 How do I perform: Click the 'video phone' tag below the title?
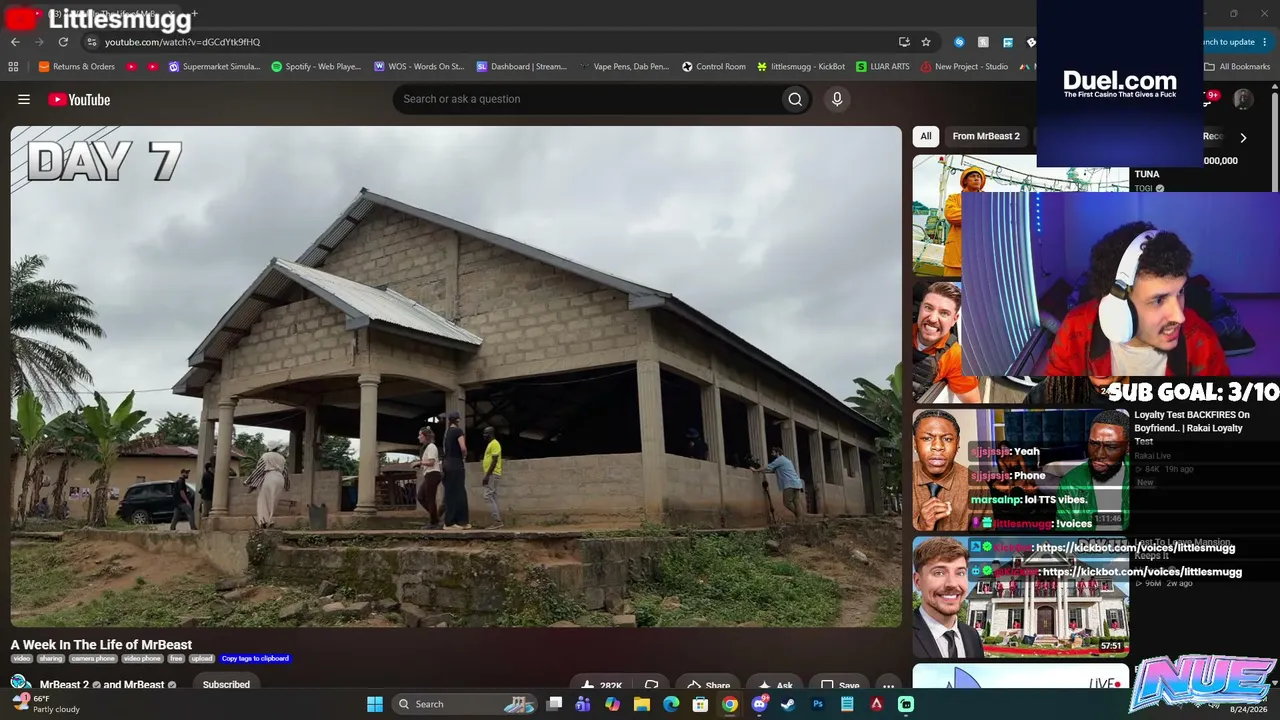pyautogui.click(x=142, y=659)
